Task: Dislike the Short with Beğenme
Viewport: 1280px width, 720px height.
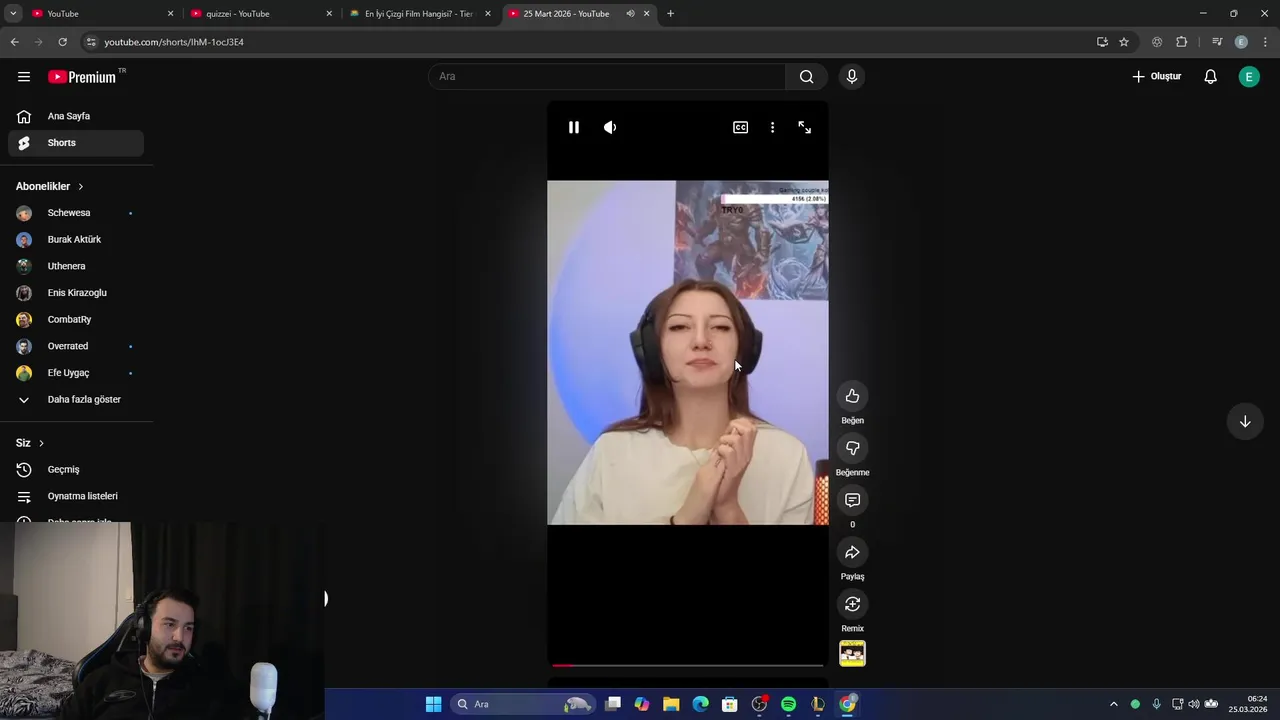Action: coord(852,448)
